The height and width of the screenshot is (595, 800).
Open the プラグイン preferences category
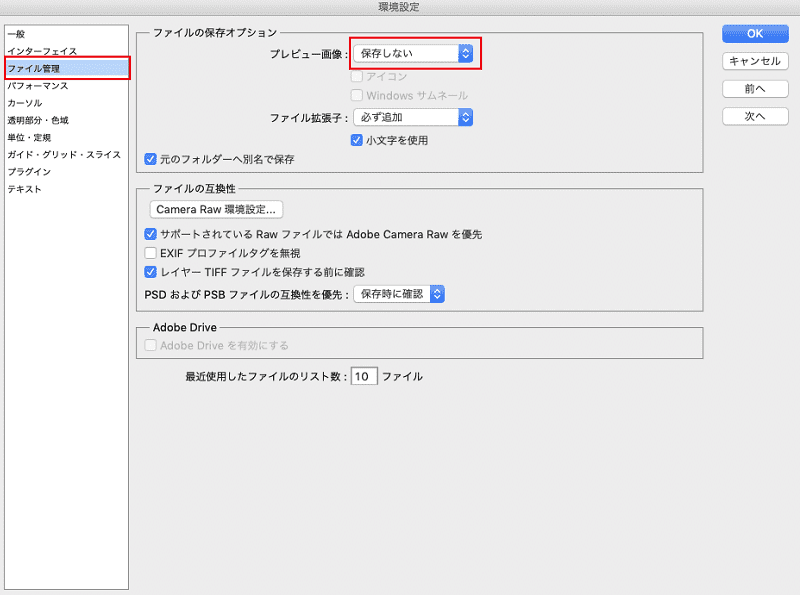tap(66, 172)
